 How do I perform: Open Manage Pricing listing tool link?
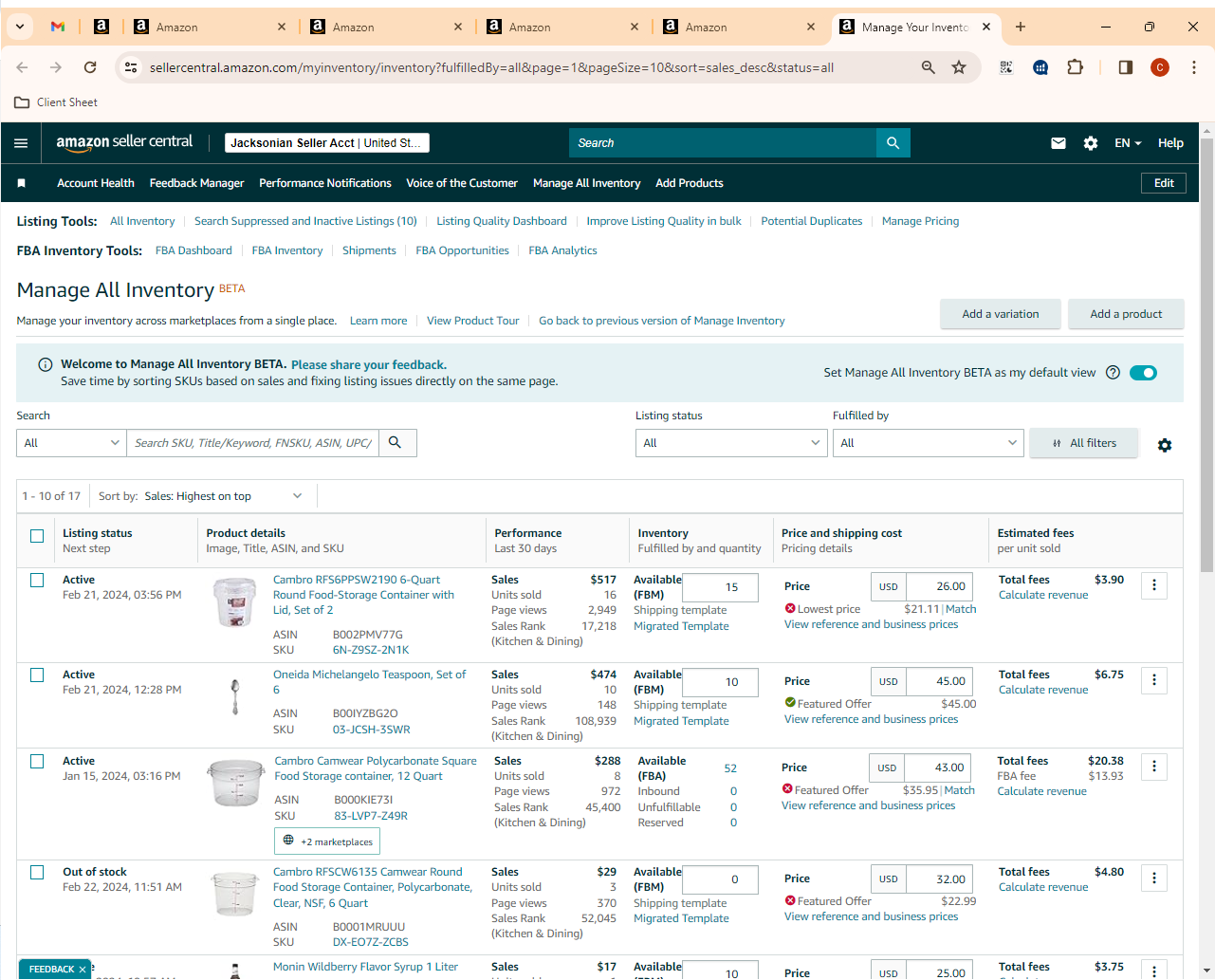click(x=920, y=221)
